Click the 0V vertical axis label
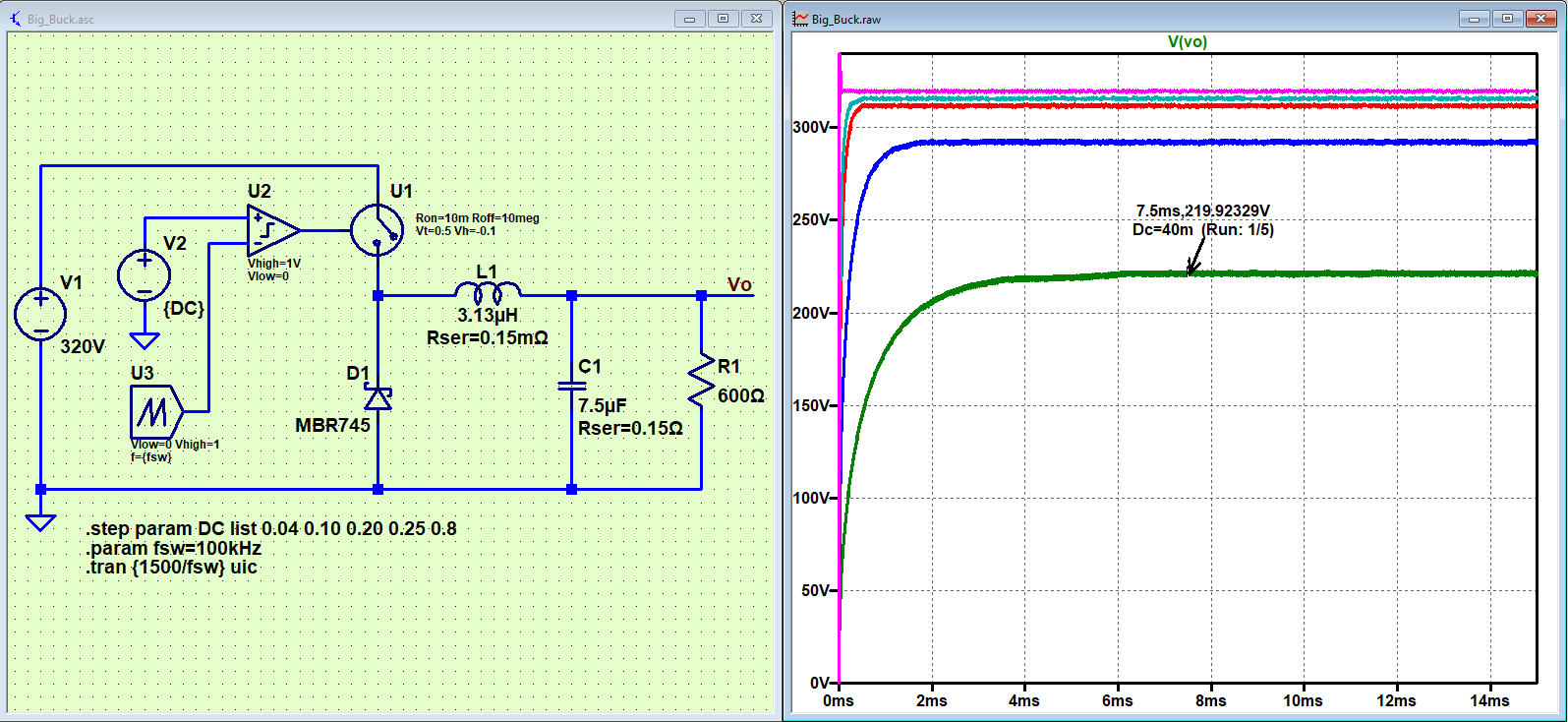The height and width of the screenshot is (722, 1568). (x=819, y=683)
